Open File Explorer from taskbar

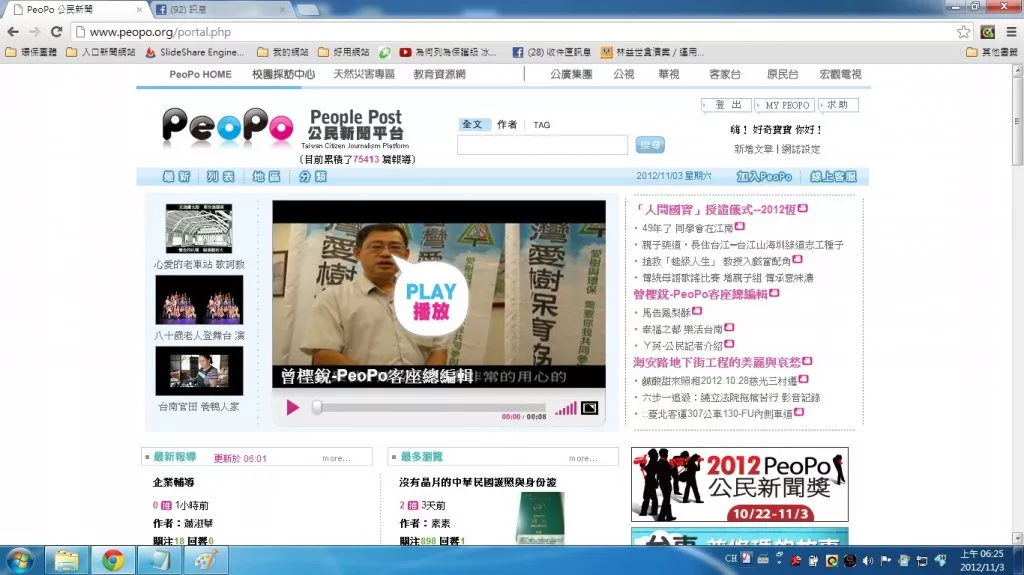pos(66,560)
